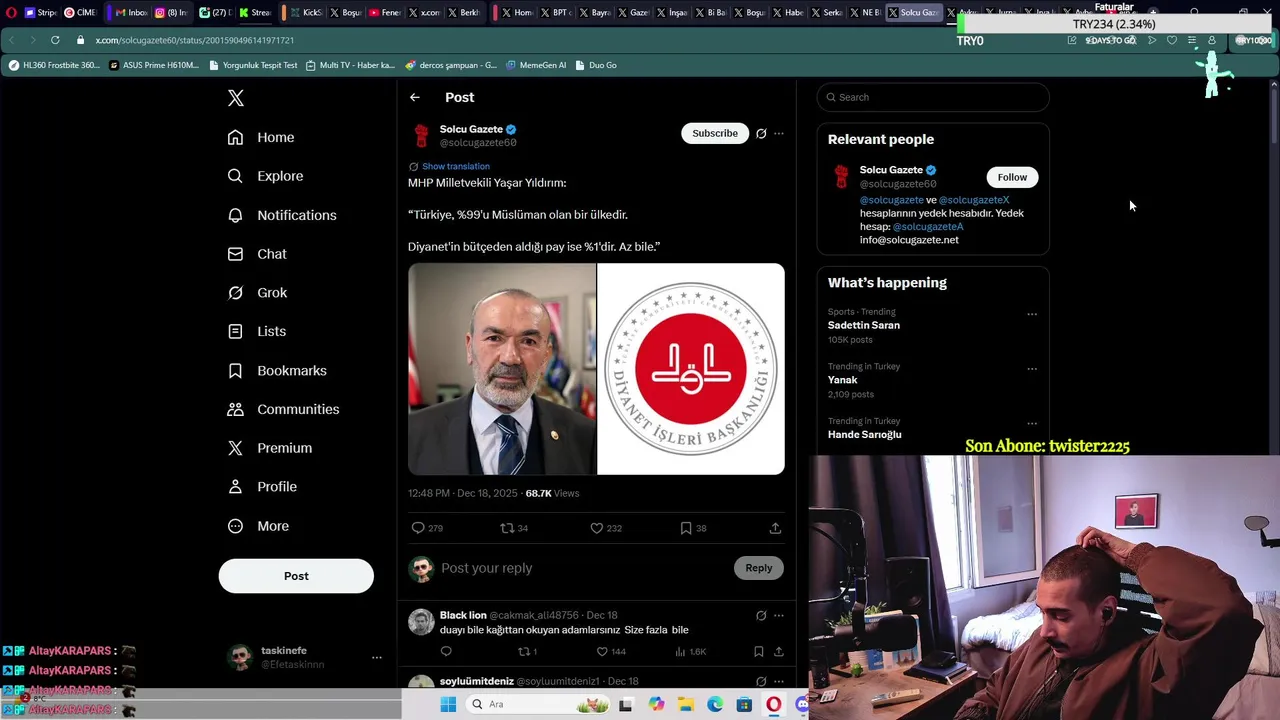
Task: Open the X logo home icon
Action: coord(236,98)
